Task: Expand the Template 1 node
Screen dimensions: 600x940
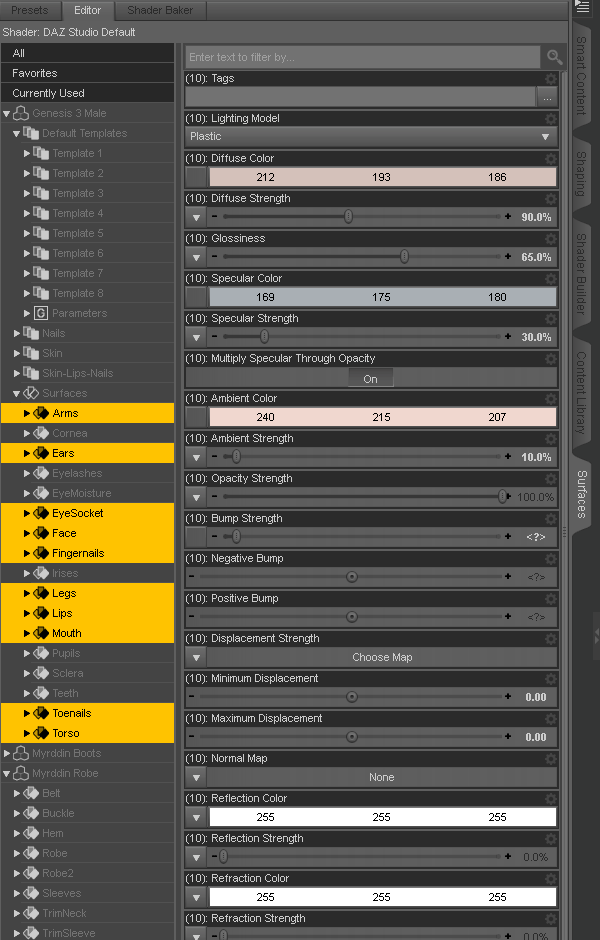Action: tap(27, 153)
